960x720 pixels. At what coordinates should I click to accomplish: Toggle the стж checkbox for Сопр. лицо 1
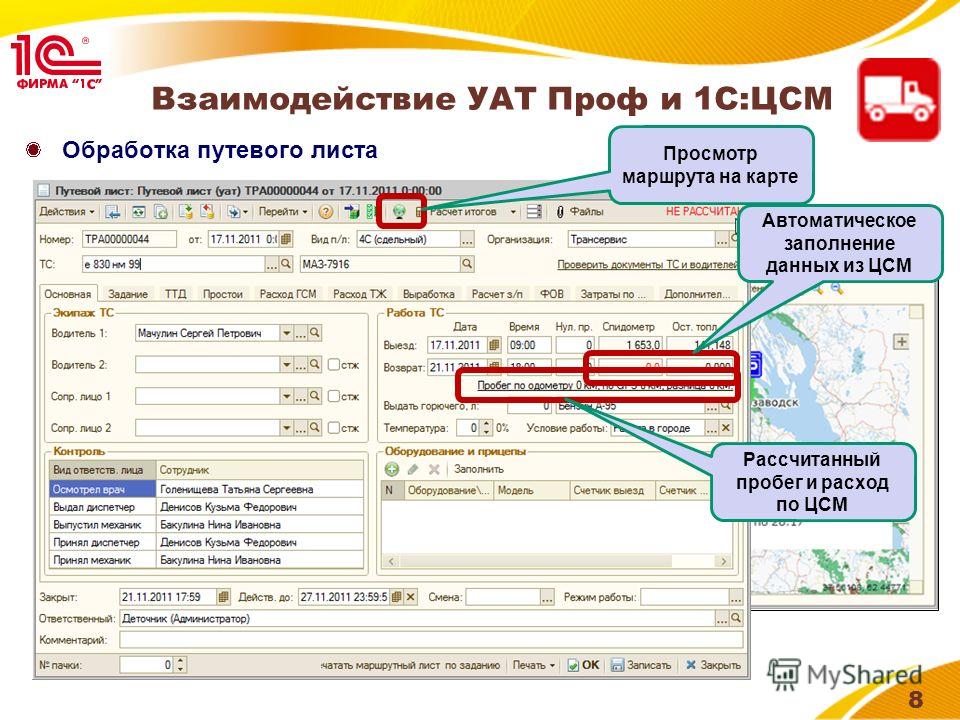334,396
